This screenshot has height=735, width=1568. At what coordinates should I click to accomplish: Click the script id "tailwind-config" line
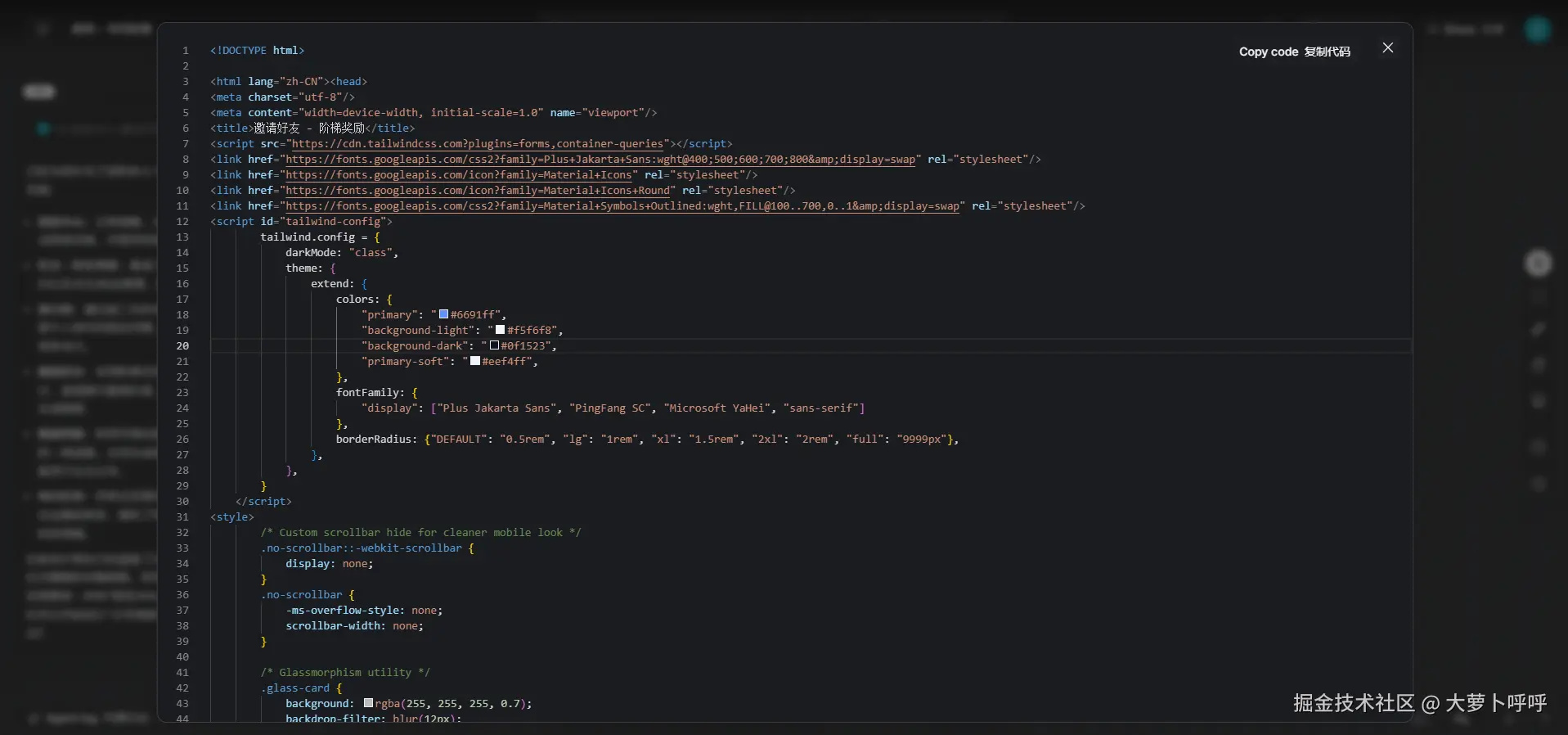(x=301, y=222)
